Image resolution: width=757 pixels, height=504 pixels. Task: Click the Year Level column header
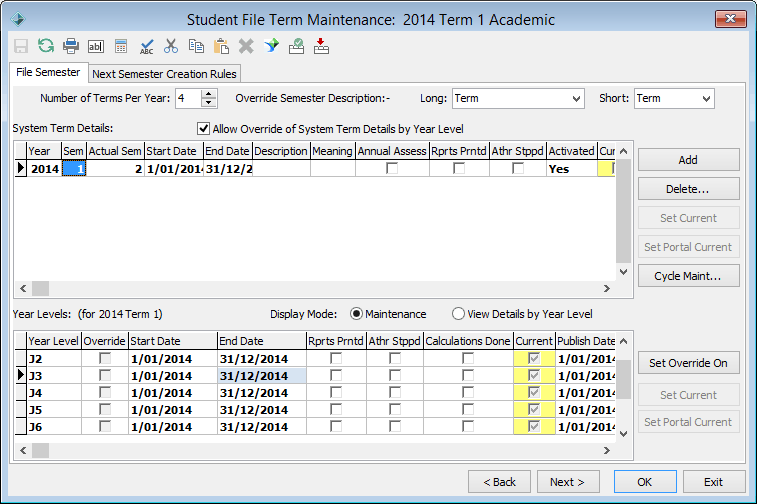[54, 341]
